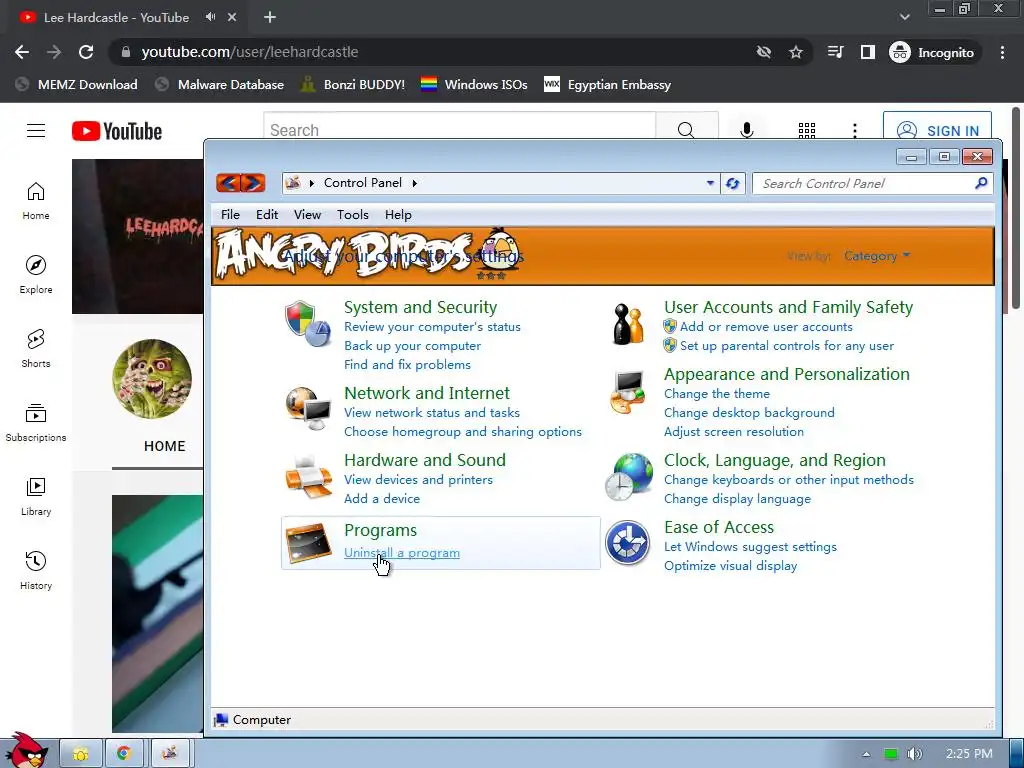Expand the arrow after Control Panel breadcrumb
1024x768 pixels.
point(415,184)
